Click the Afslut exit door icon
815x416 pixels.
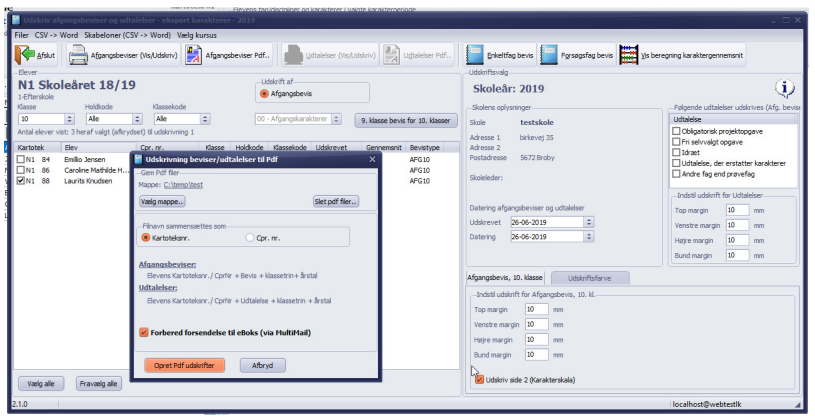click(x=24, y=55)
